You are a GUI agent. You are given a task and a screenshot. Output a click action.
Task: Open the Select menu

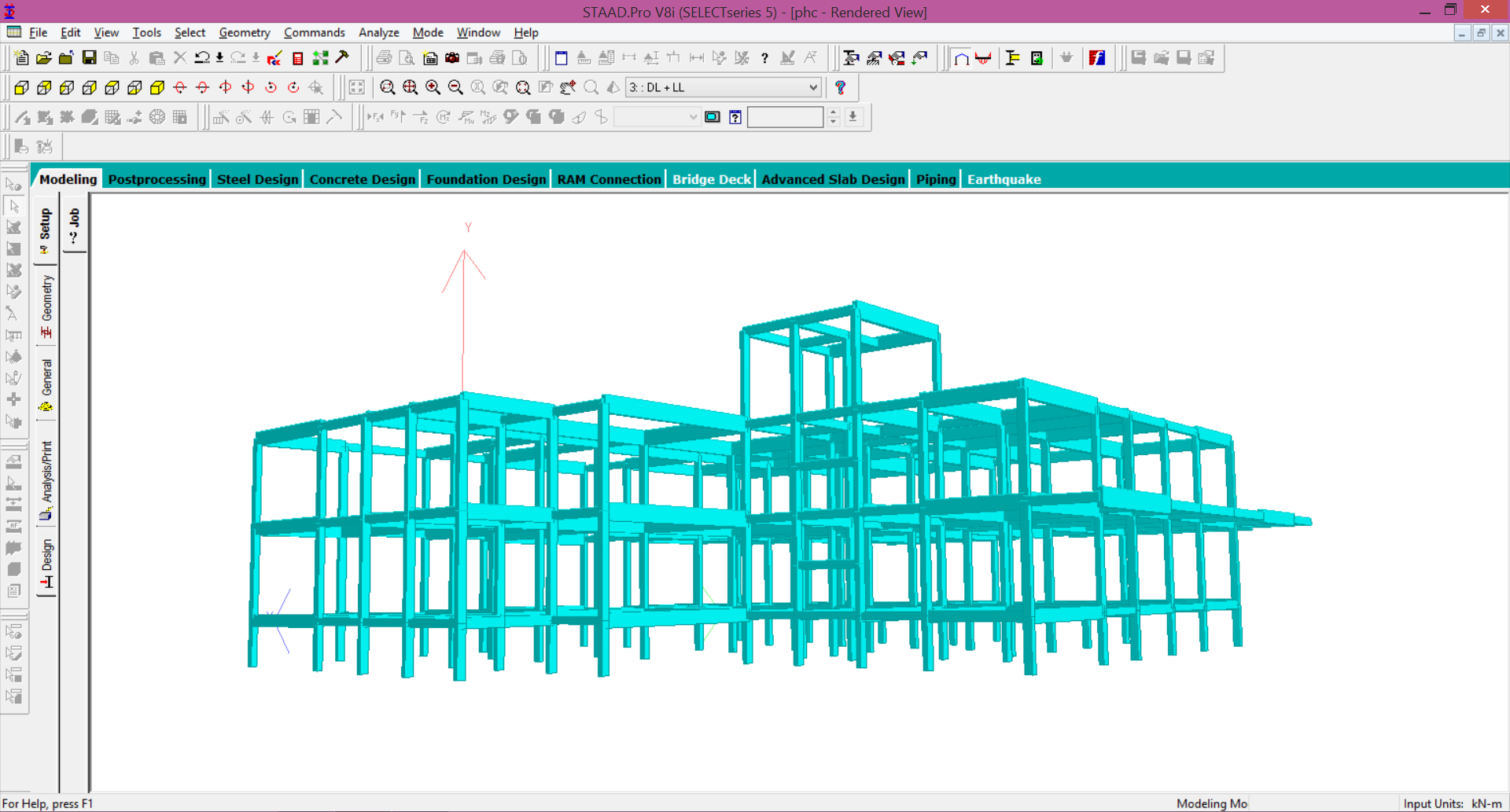190,32
